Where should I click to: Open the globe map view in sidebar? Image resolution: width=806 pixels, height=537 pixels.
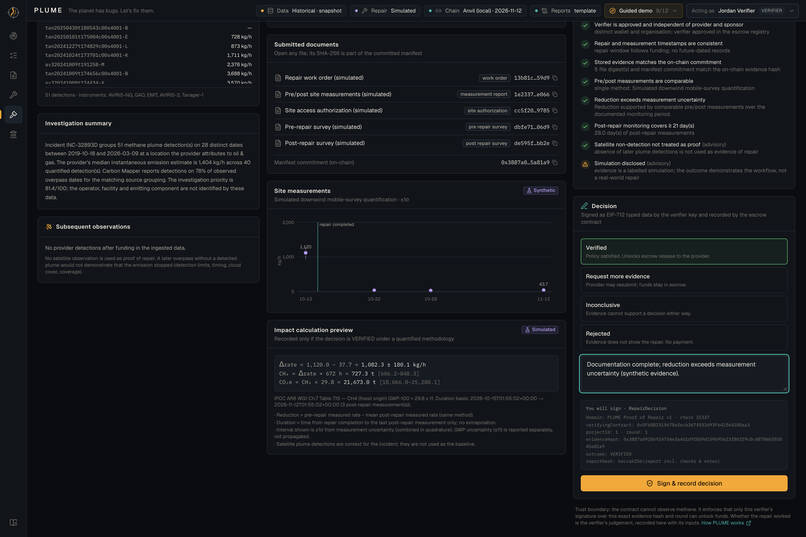(x=13, y=36)
